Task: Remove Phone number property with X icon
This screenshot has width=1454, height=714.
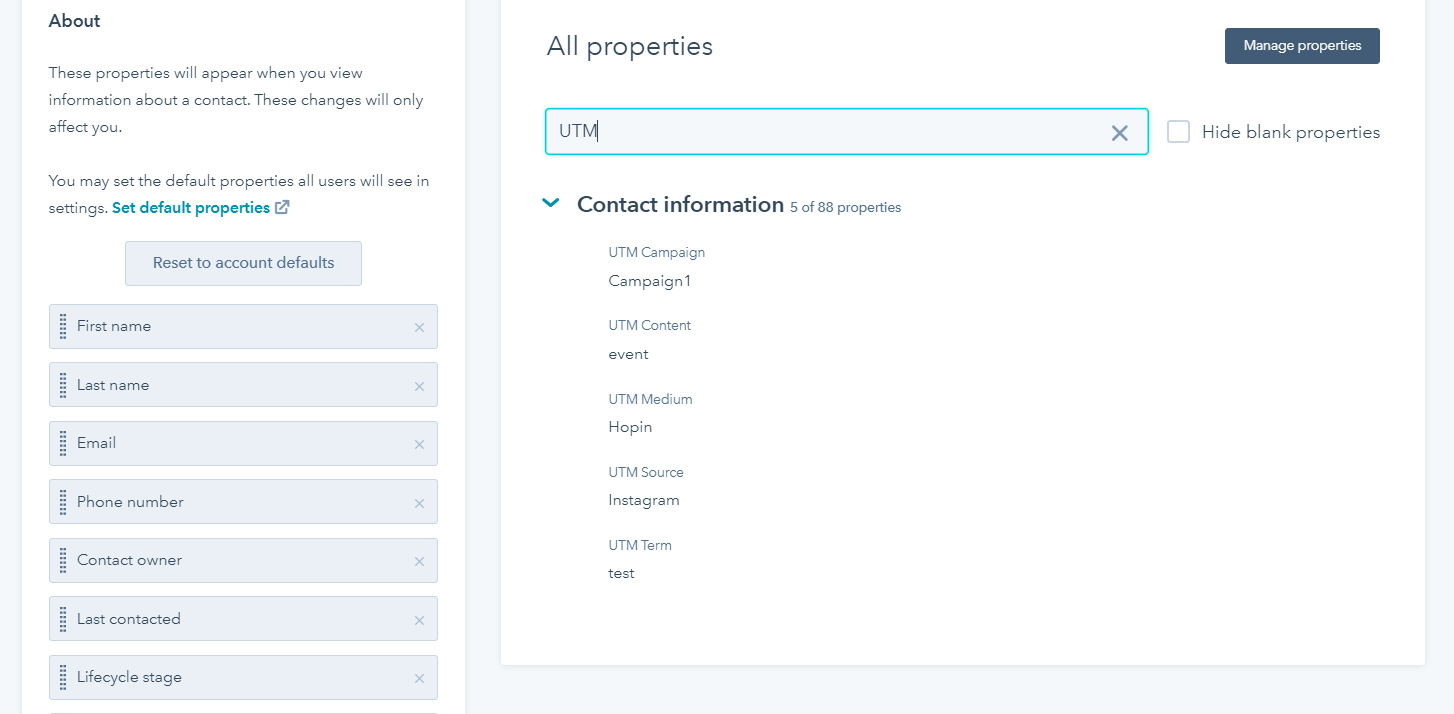Action: (x=419, y=503)
